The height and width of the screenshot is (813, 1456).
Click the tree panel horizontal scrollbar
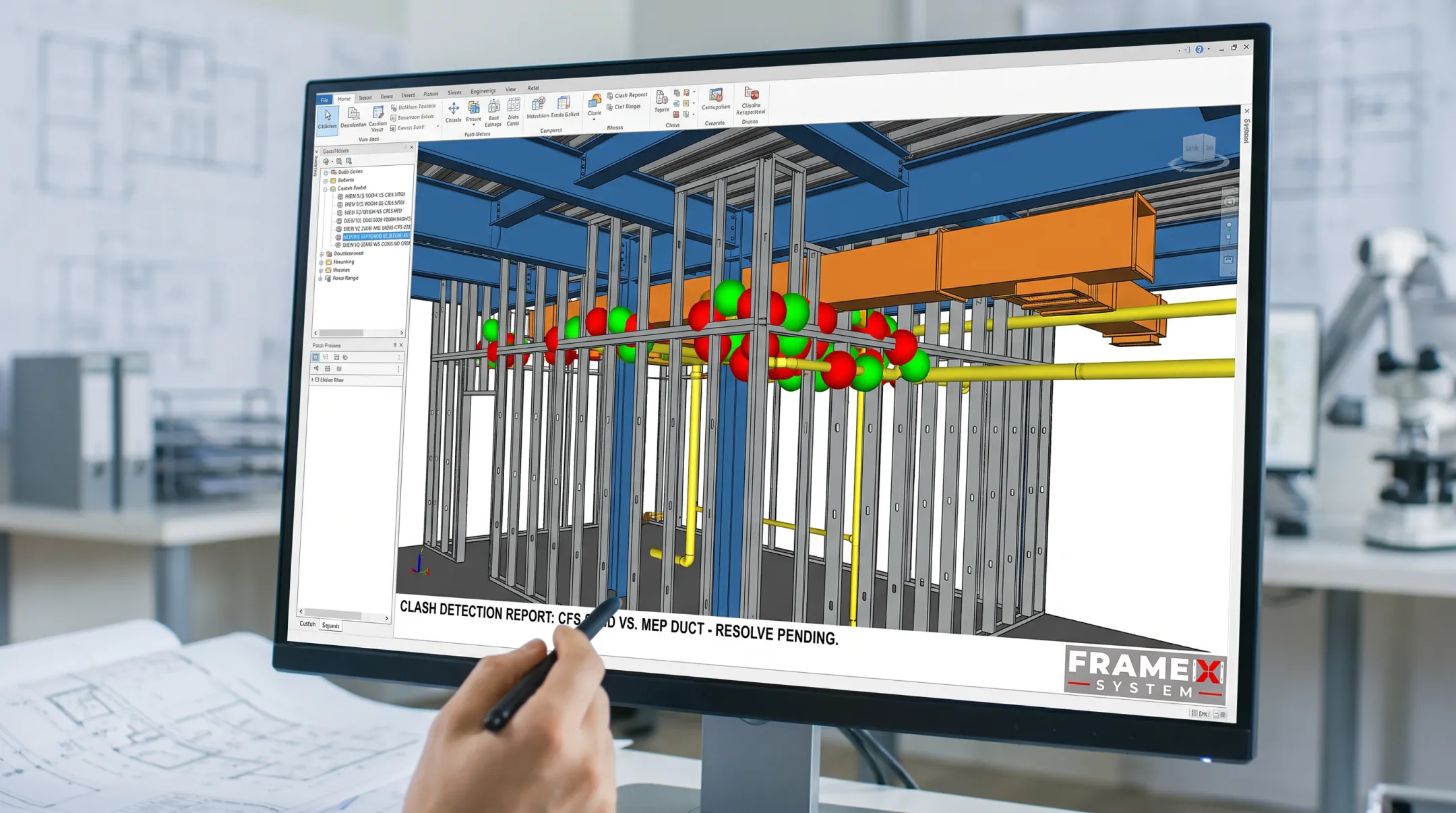359,333
